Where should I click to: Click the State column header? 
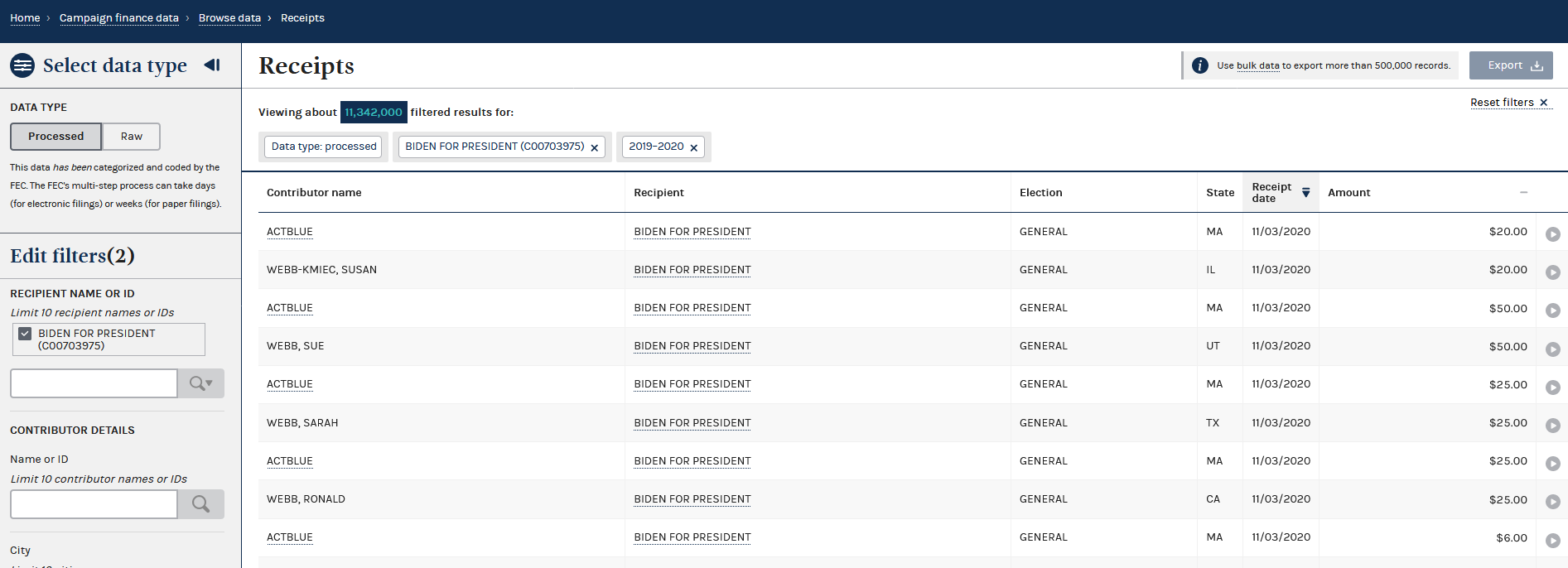[1220, 193]
